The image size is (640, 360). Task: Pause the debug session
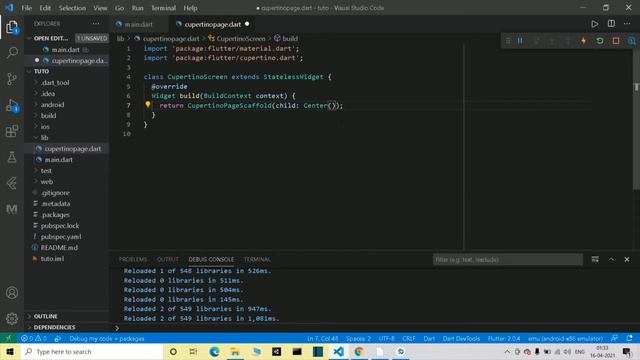point(520,41)
